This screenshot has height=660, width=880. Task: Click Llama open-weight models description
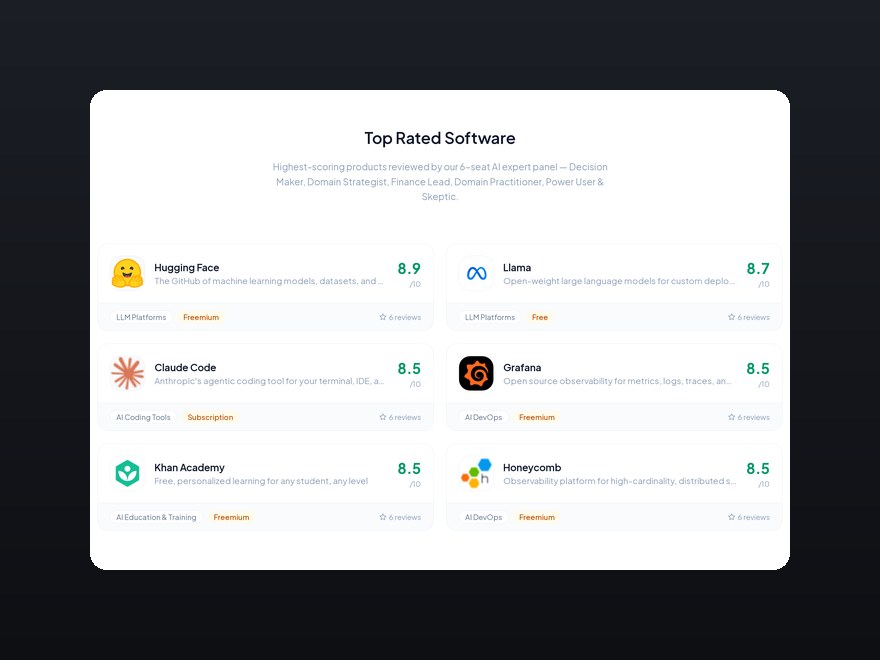pyautogui.click(x=618, y=281)
